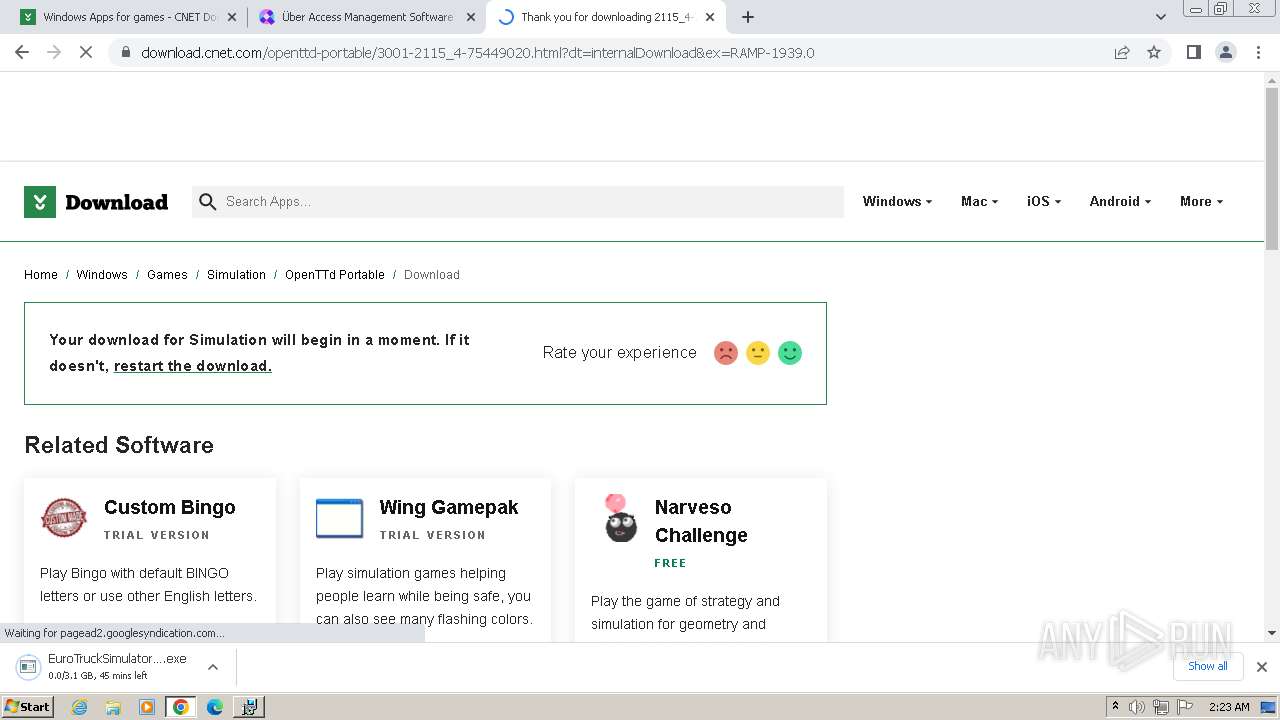This screenshot has width=1280, height=720.
Task: Click restart the download link
Action: (x=192, y=366)
